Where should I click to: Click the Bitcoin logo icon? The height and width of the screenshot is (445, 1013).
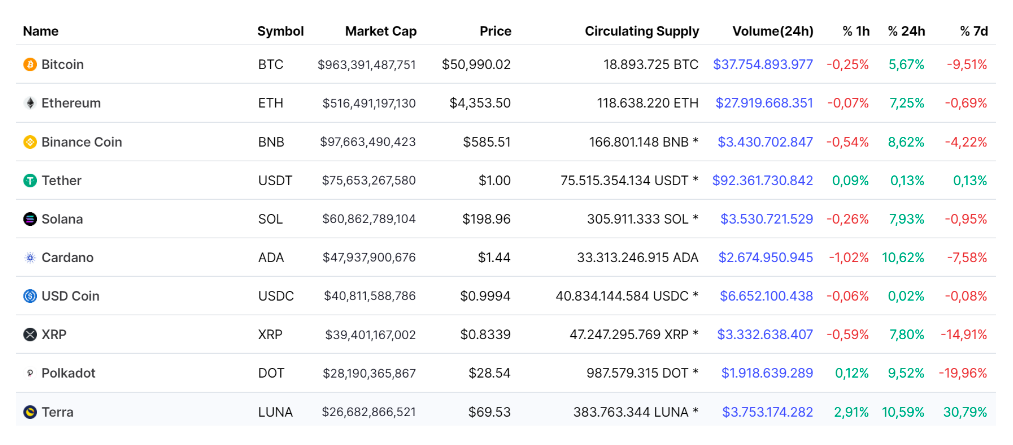30,65
